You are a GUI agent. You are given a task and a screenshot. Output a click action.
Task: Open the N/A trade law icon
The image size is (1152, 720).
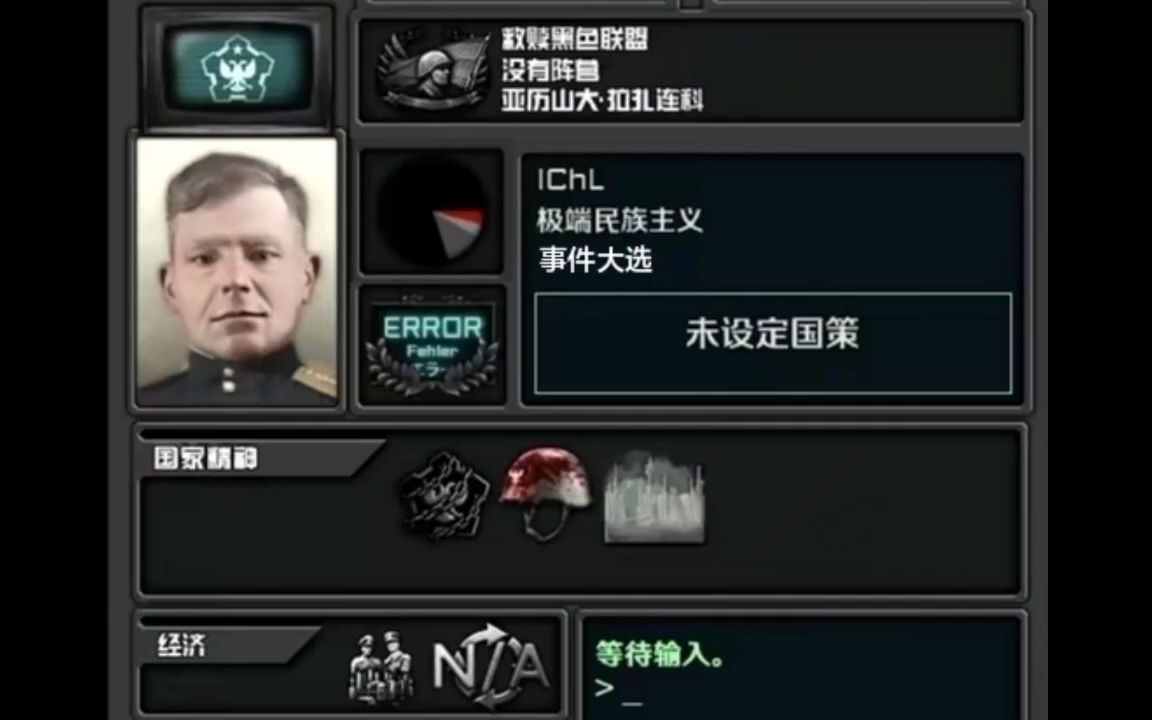pyautogui.click(x=491, y=666)
